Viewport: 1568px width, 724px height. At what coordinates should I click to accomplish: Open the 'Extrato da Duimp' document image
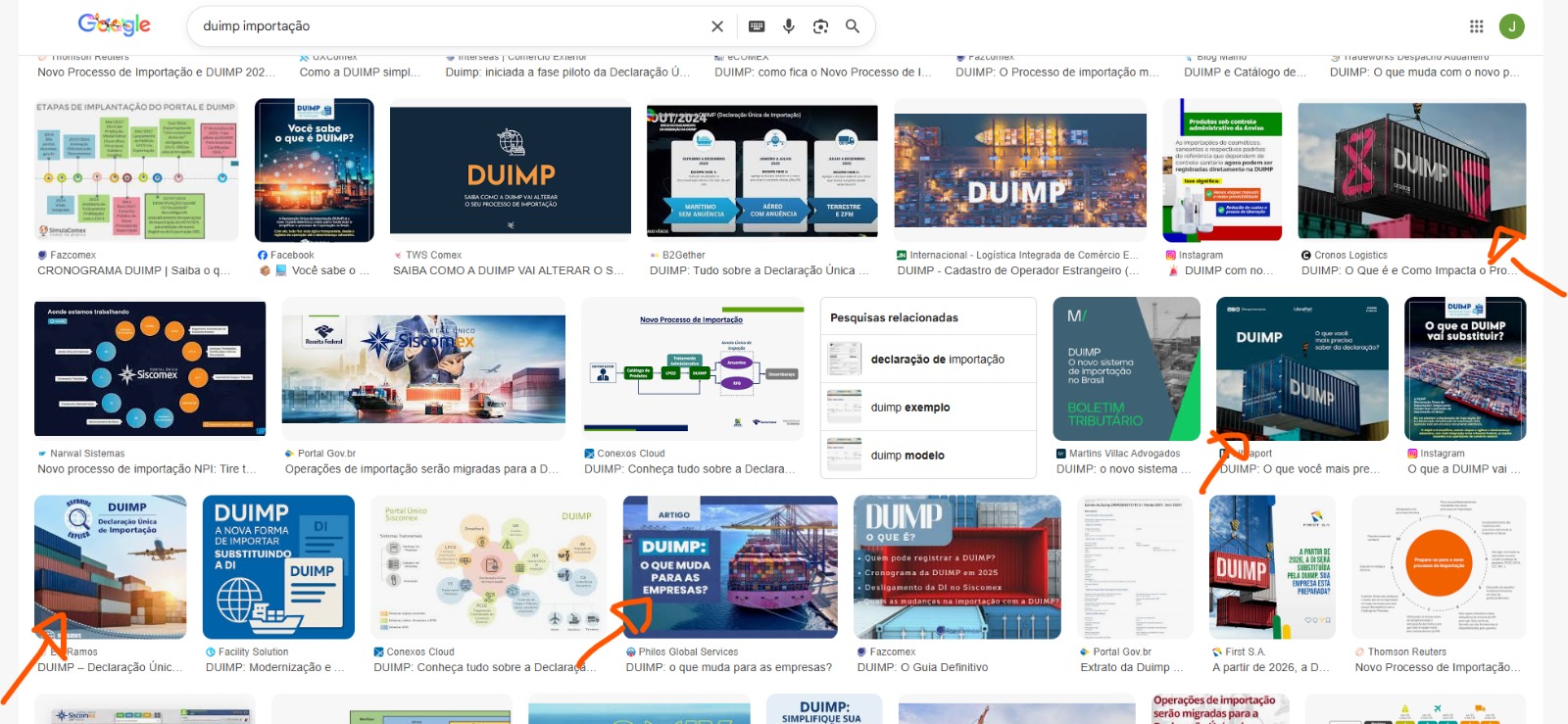[1135, 567]
